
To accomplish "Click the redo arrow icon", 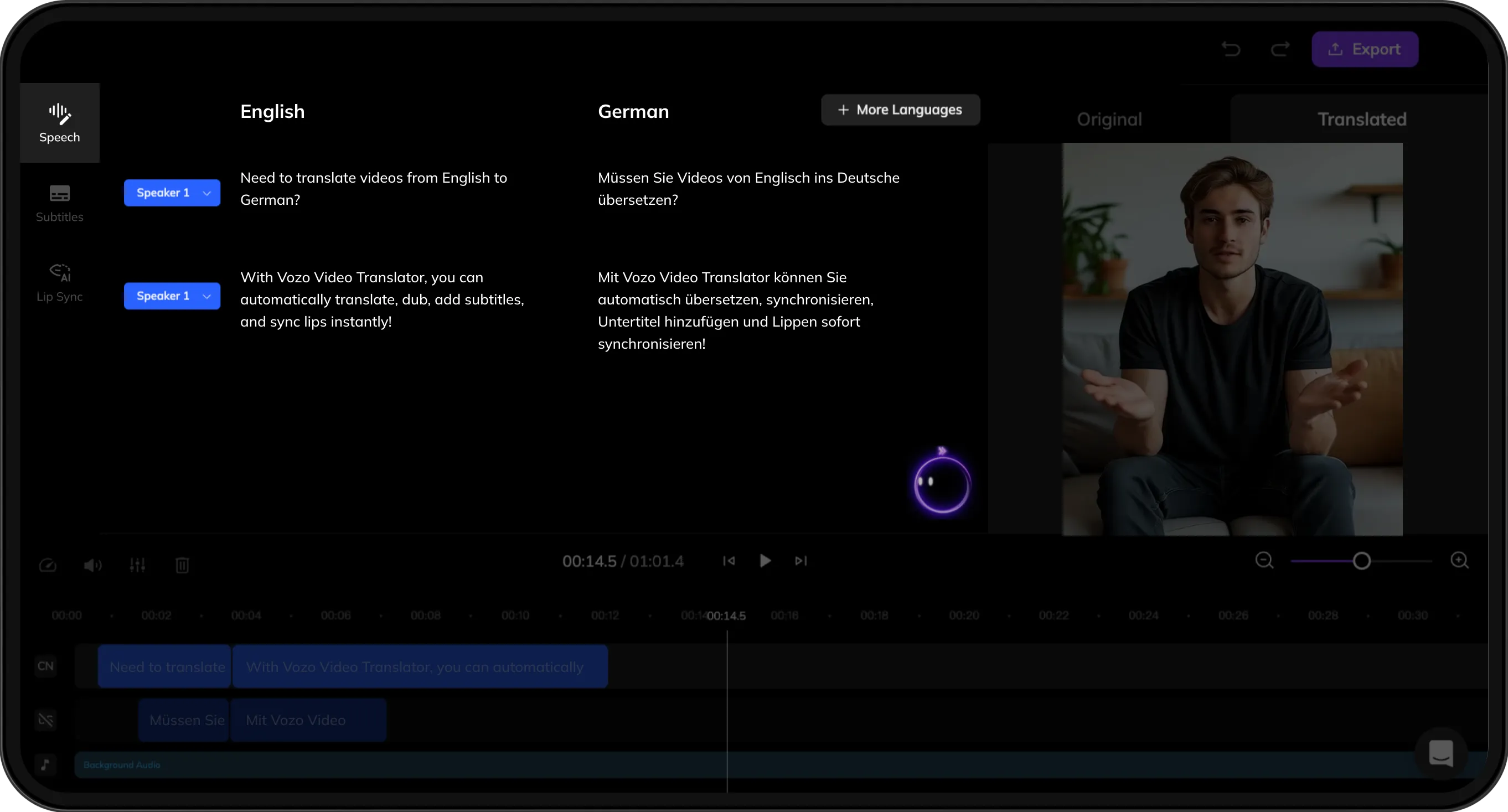I will click(x=1280, y=49).
